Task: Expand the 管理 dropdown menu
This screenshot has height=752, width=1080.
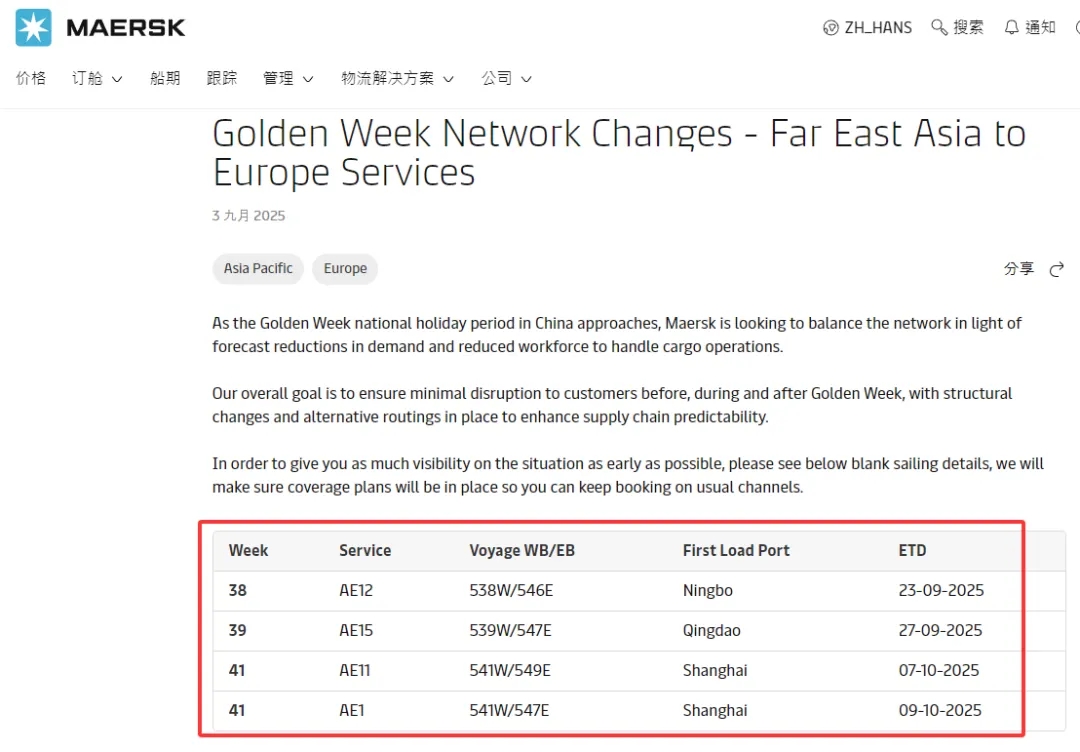Action: [x=288, y=78]
